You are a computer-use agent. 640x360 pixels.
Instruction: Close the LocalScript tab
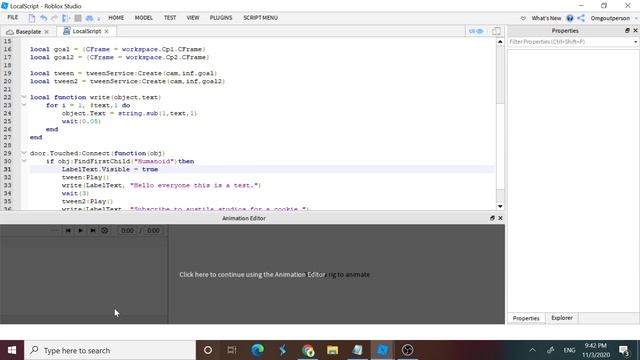[107, 31]
